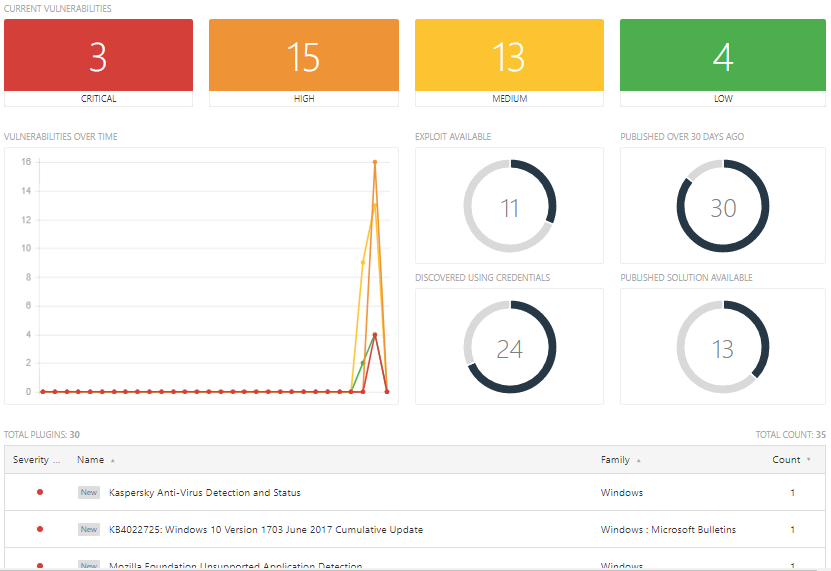Sort table by Family column header
Image resolution: width=831 pixels, height=571 pixels.
pyautogui.click(x=616, y=460)
